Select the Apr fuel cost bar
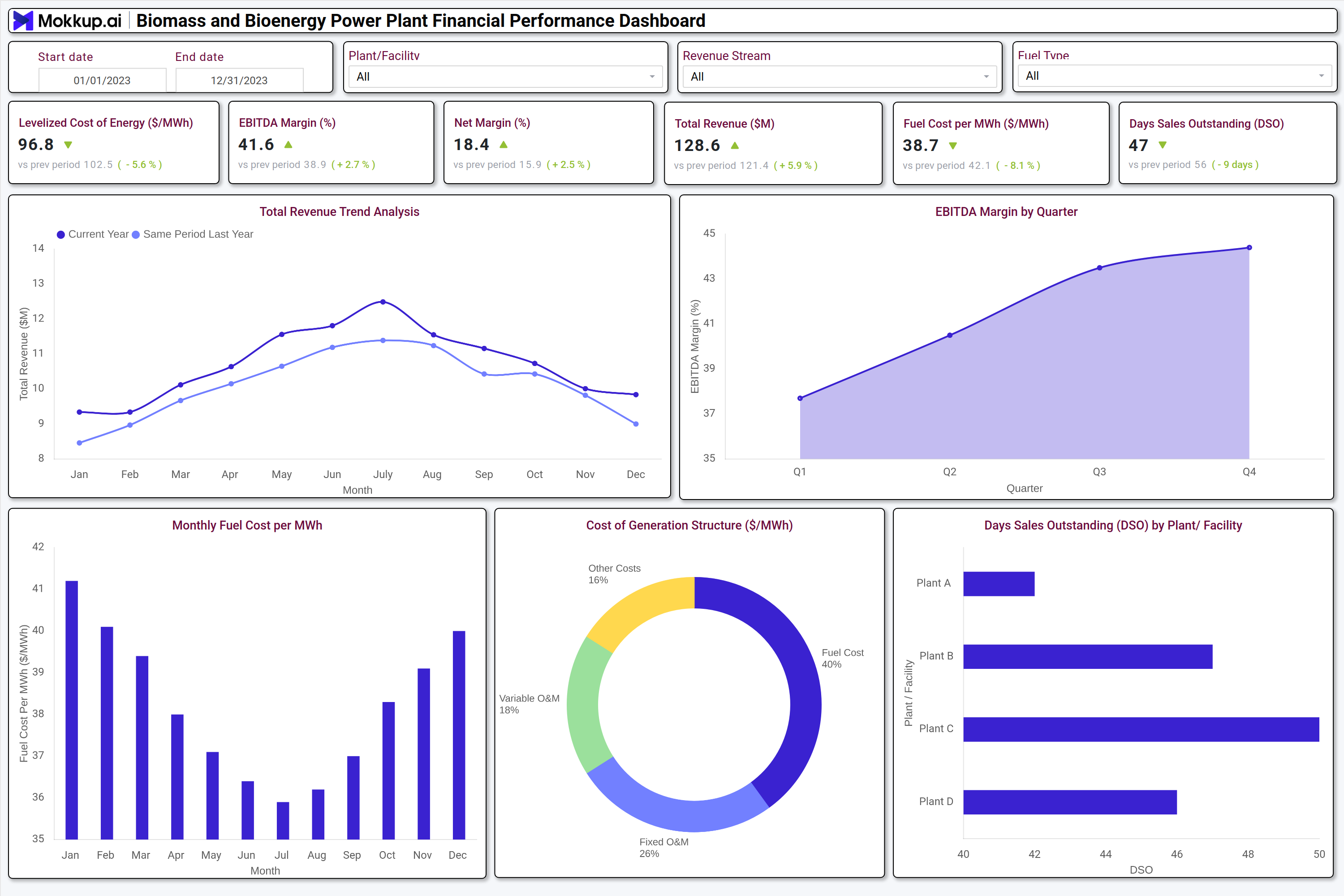 (177, 776)
